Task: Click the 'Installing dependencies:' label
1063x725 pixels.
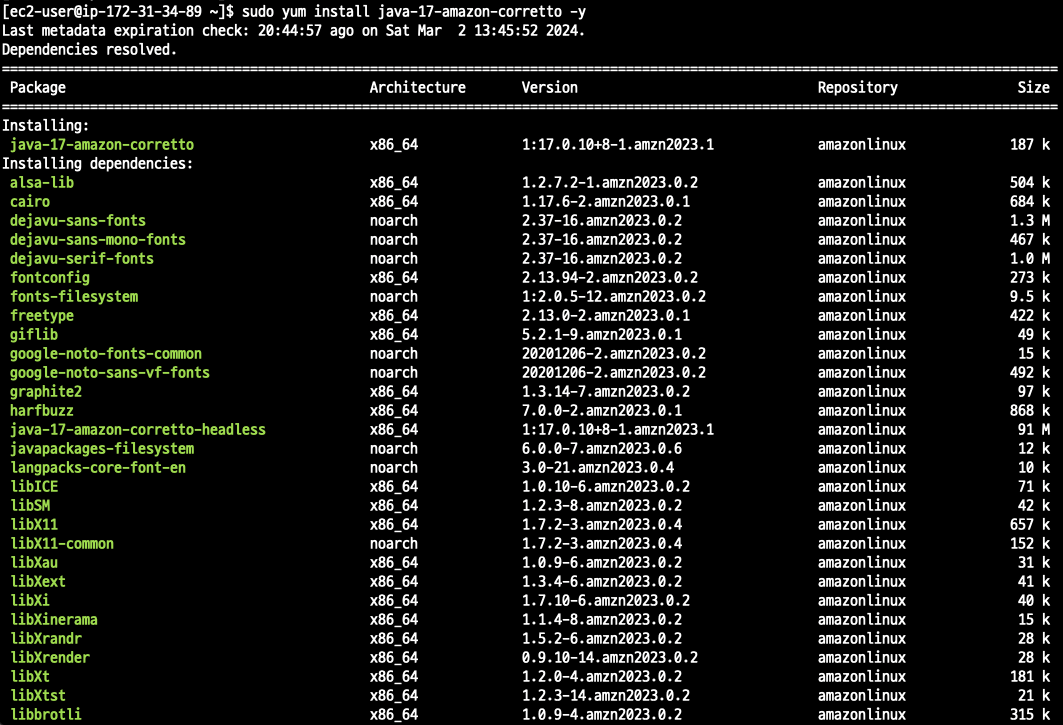Action: click(98, 163)
